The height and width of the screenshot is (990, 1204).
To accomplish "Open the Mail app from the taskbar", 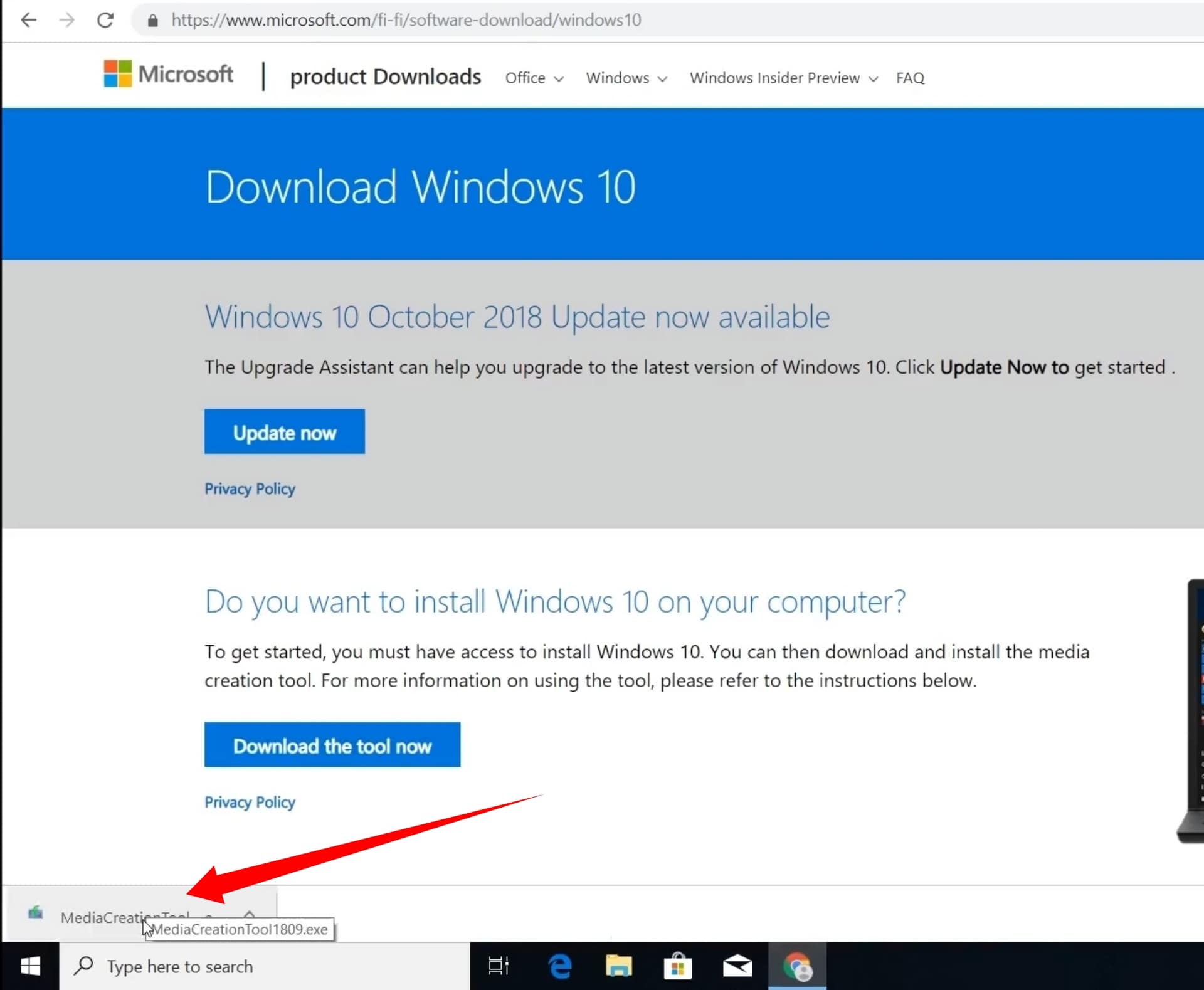I will coord(737,966).
